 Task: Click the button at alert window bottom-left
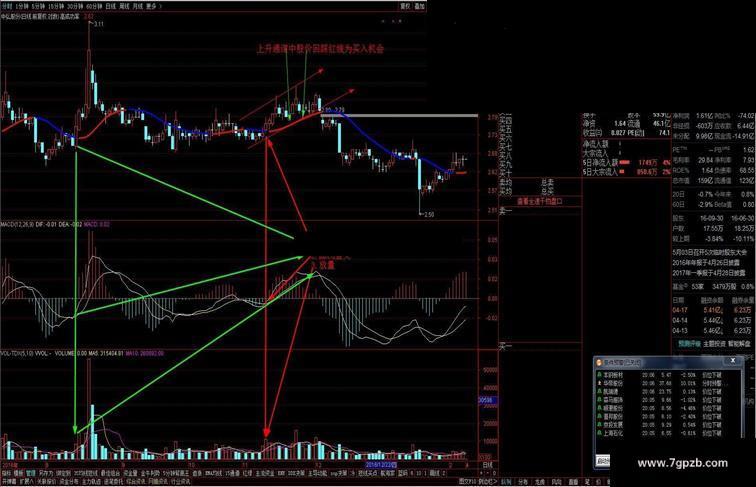pos(603,460)
